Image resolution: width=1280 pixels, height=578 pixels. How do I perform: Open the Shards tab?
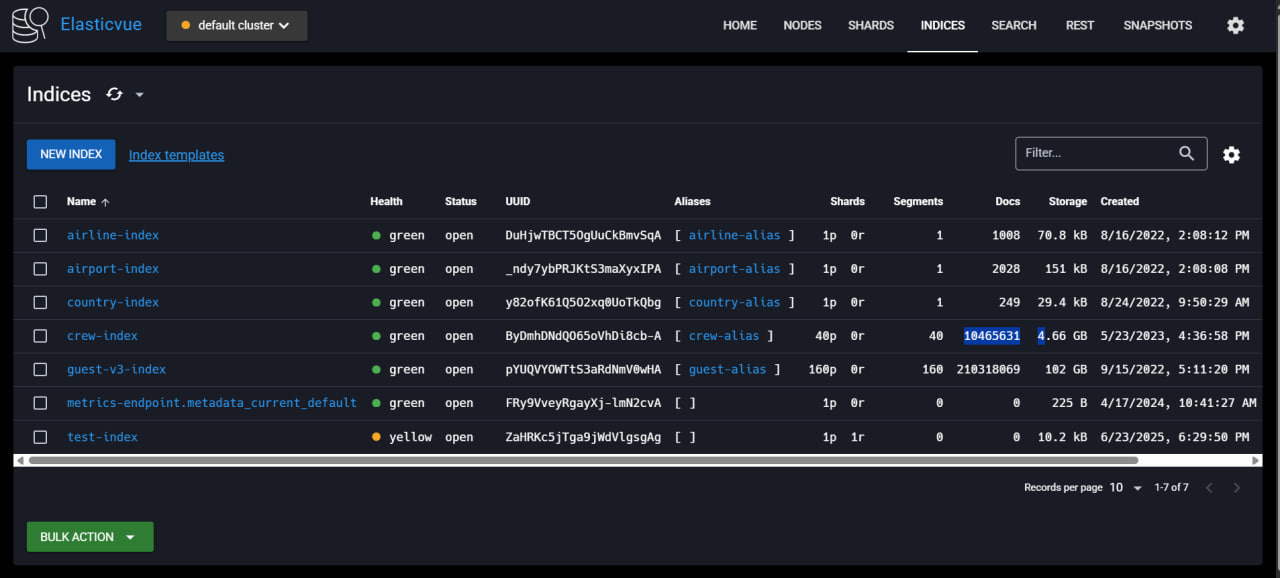coord(871,25)
